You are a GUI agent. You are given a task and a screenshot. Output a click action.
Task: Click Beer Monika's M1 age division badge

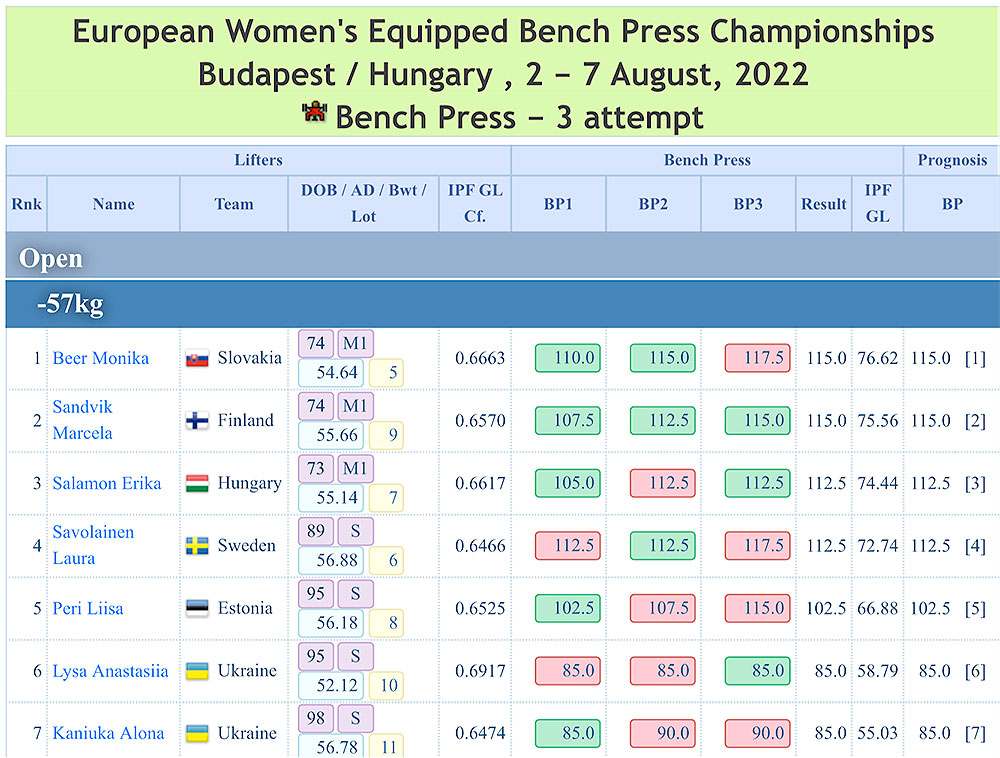(x=355, y=344)
